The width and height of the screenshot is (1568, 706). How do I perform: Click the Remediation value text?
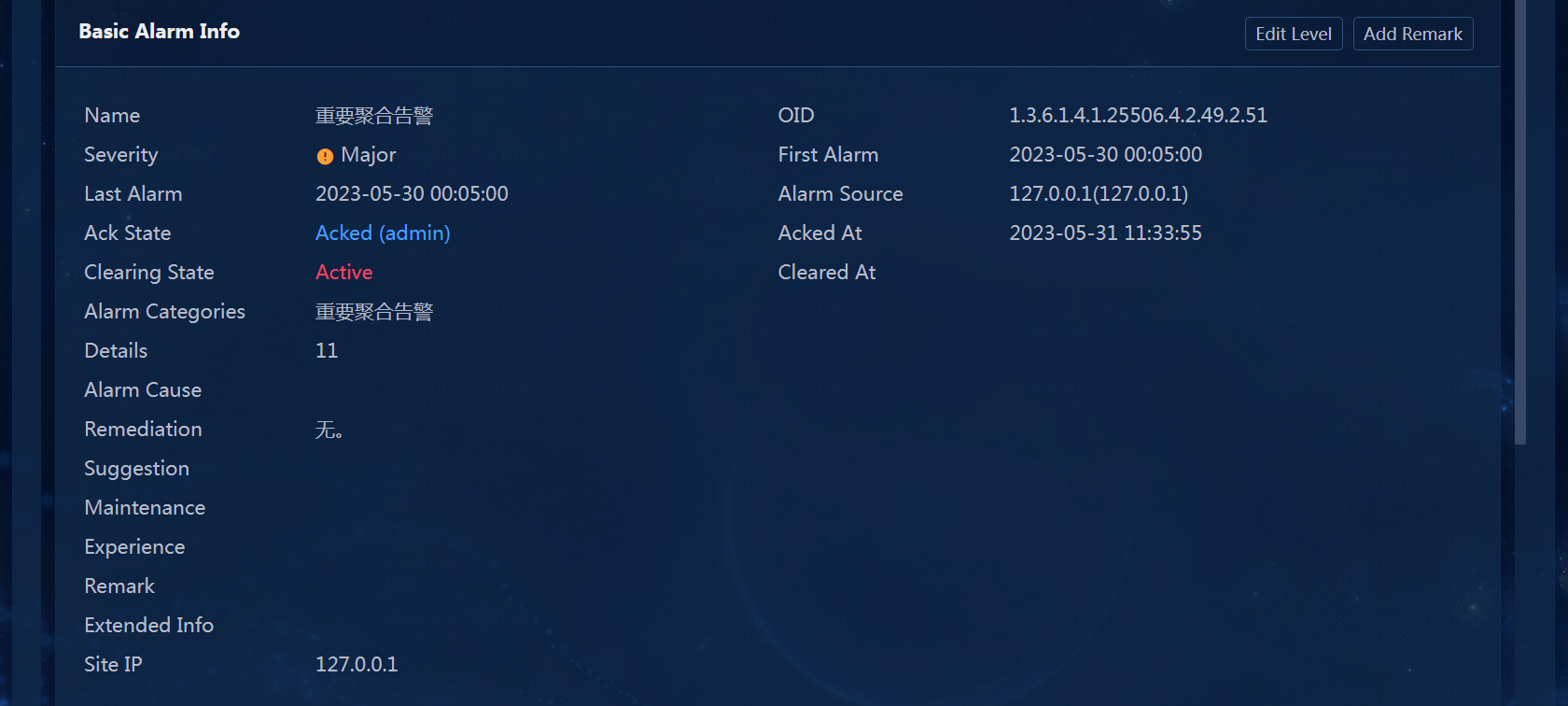click(329, 430)
